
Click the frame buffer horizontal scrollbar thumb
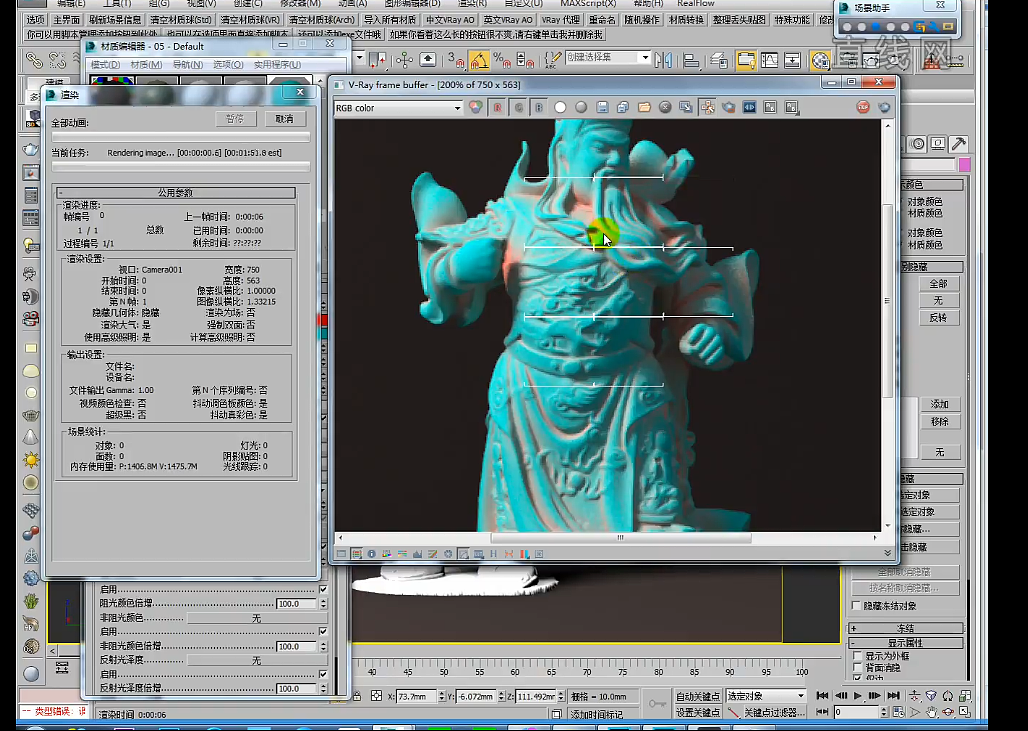[620, 538]
